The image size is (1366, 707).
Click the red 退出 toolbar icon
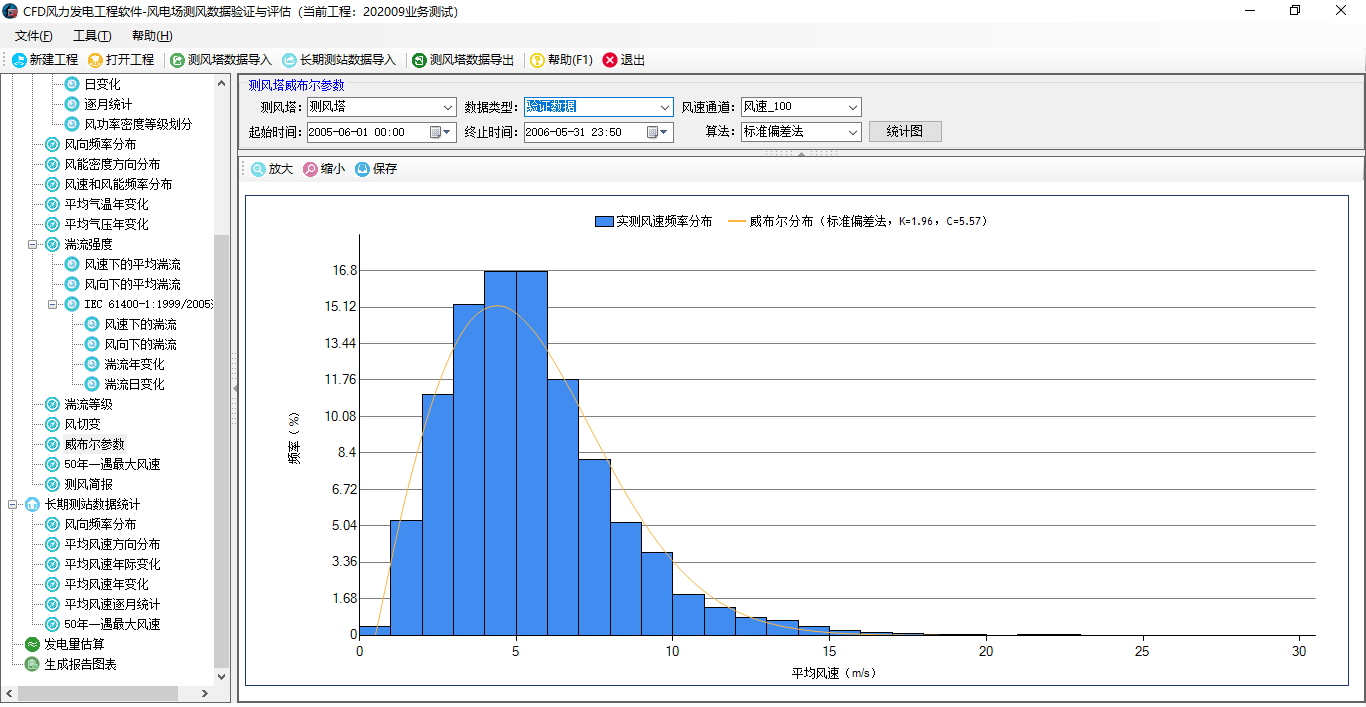tap(610, 60)
